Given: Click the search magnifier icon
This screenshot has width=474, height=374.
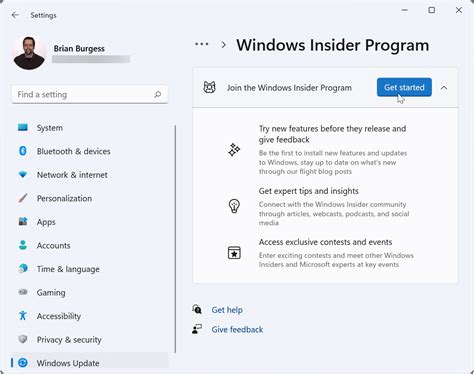Looking at the screenshot, I should coord(158,95).
